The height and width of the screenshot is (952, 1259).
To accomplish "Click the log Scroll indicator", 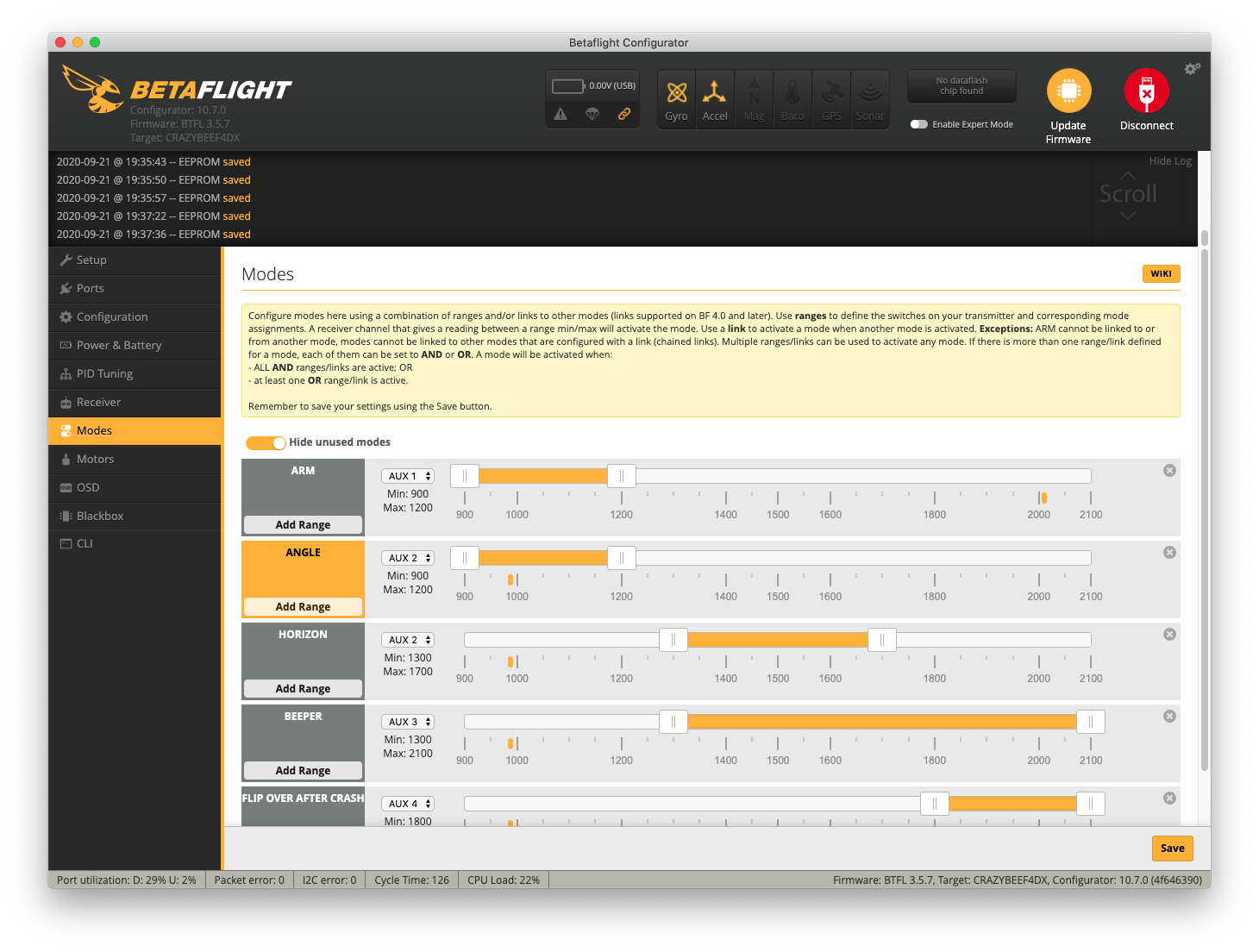I will click(x=1128, y=195).
